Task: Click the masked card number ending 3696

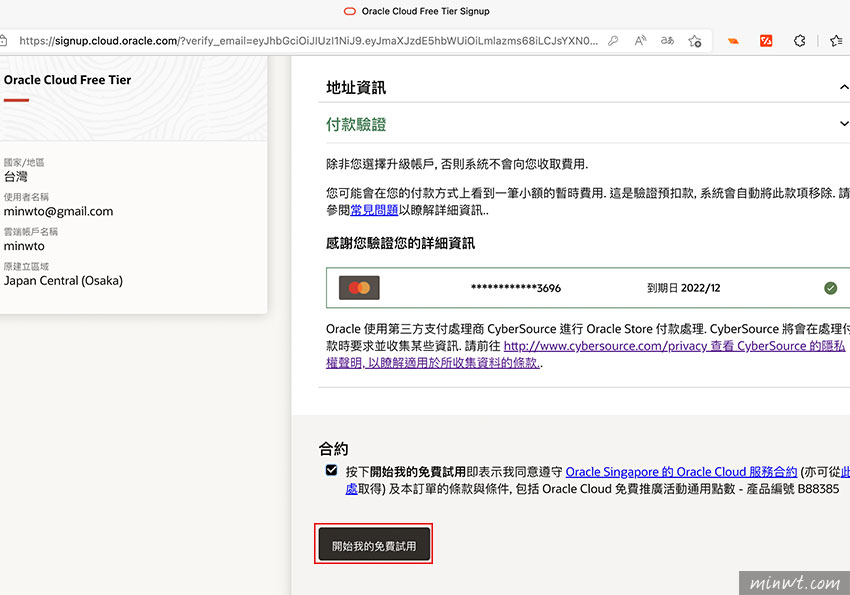Action: point(516,288)
